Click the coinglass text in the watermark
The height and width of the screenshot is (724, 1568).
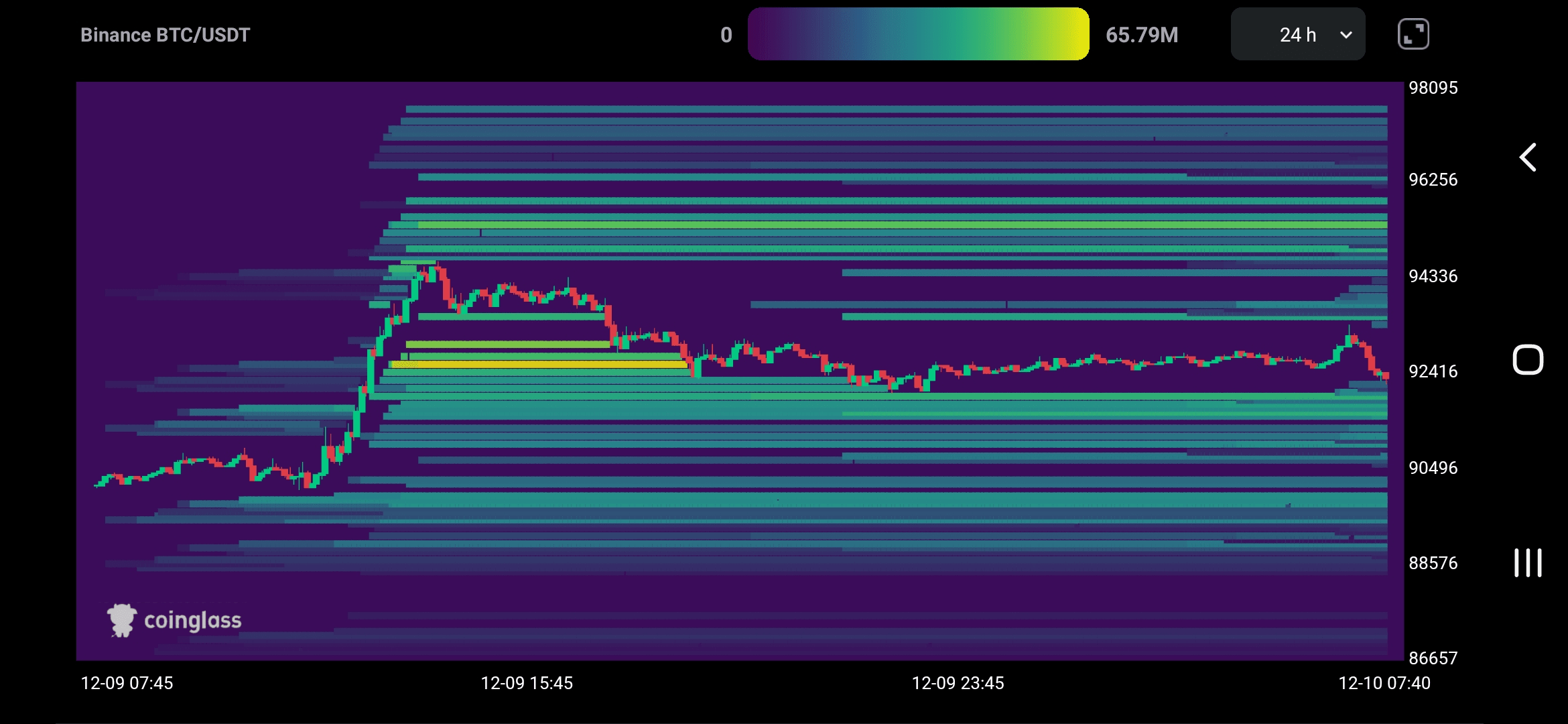coord(192,621)
